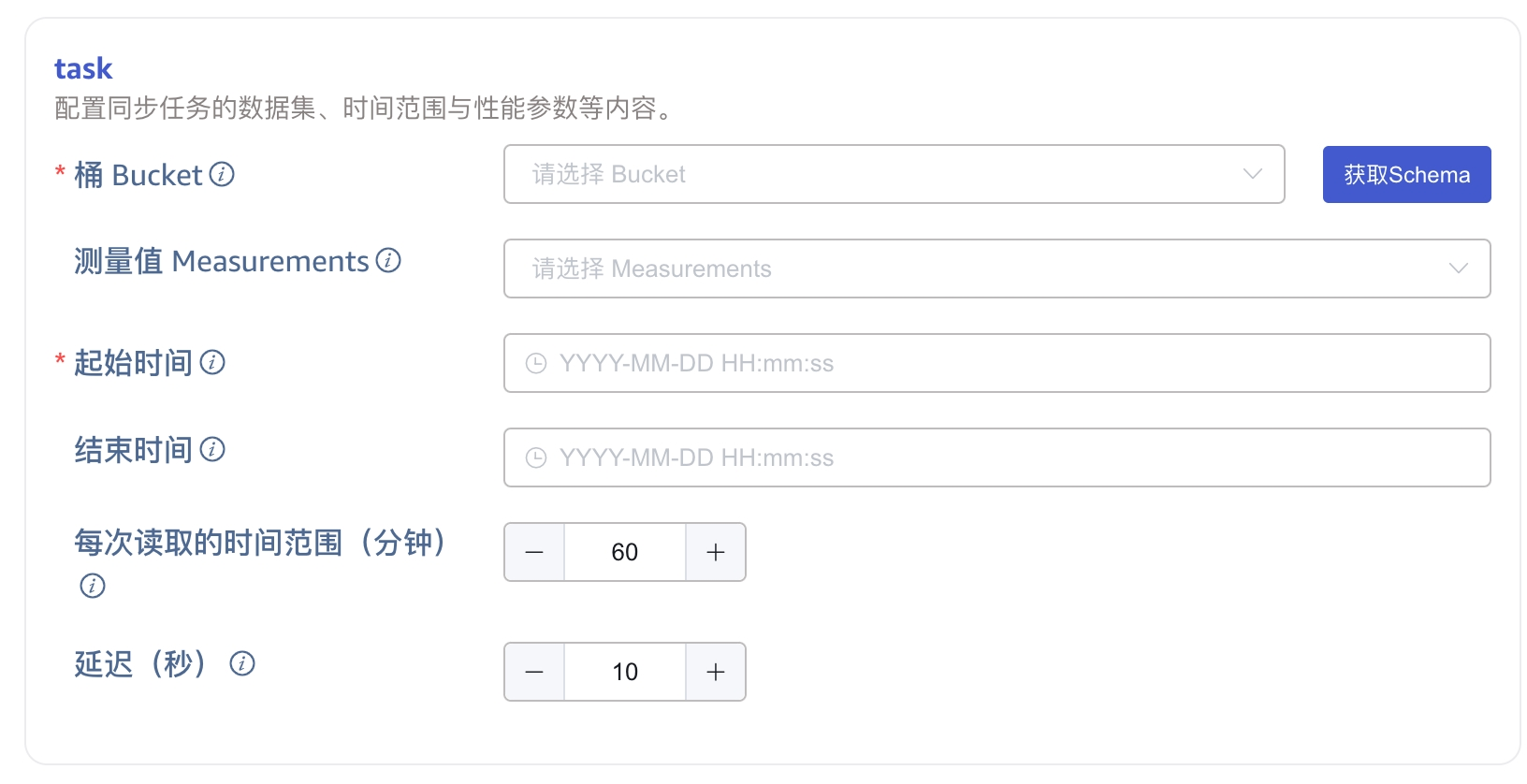Decrease the read time range minutes
This screenshot has width=1527, height=784.
pos(534,552)
